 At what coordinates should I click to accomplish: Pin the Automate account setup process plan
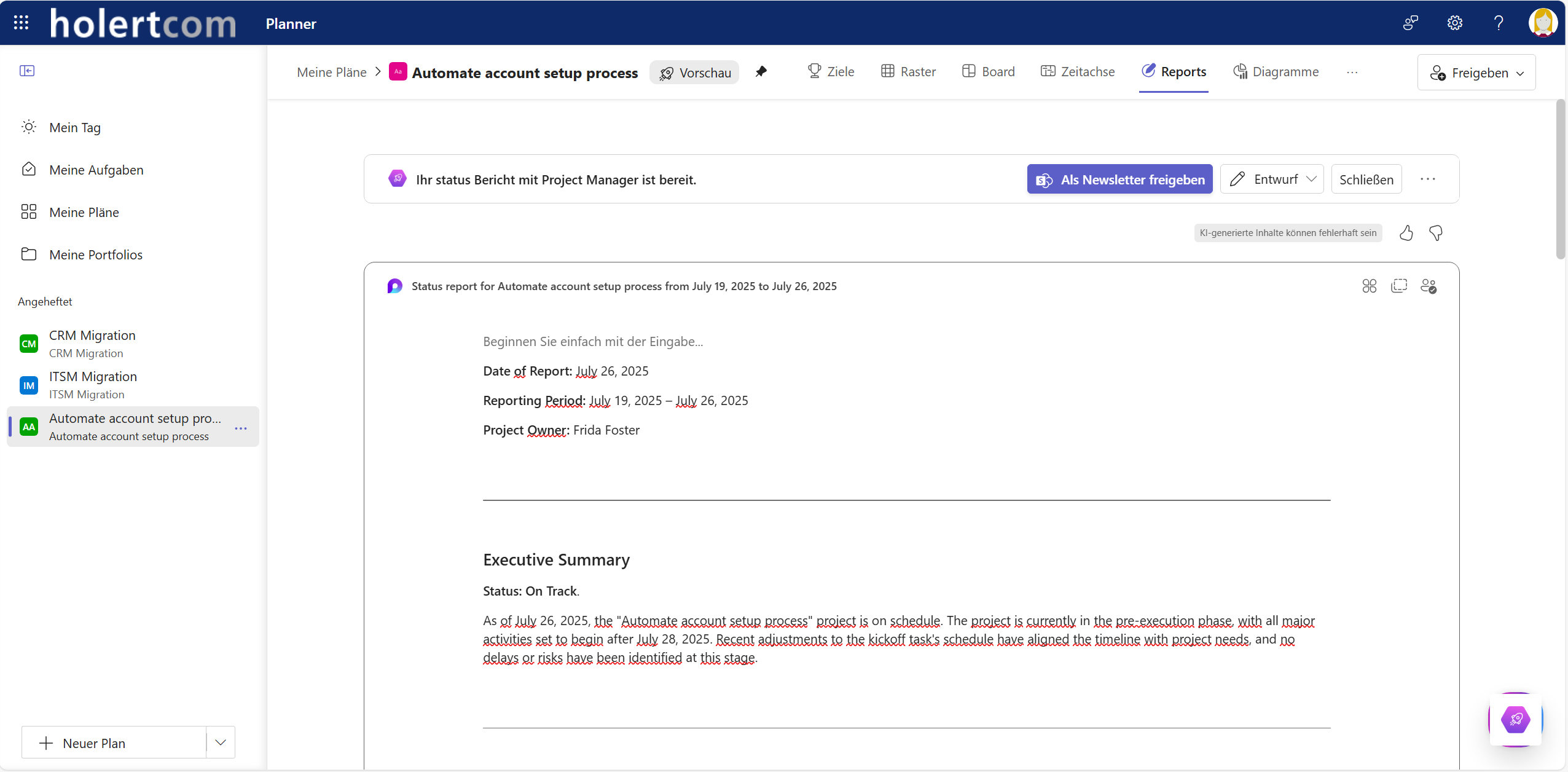pos(762,72)
